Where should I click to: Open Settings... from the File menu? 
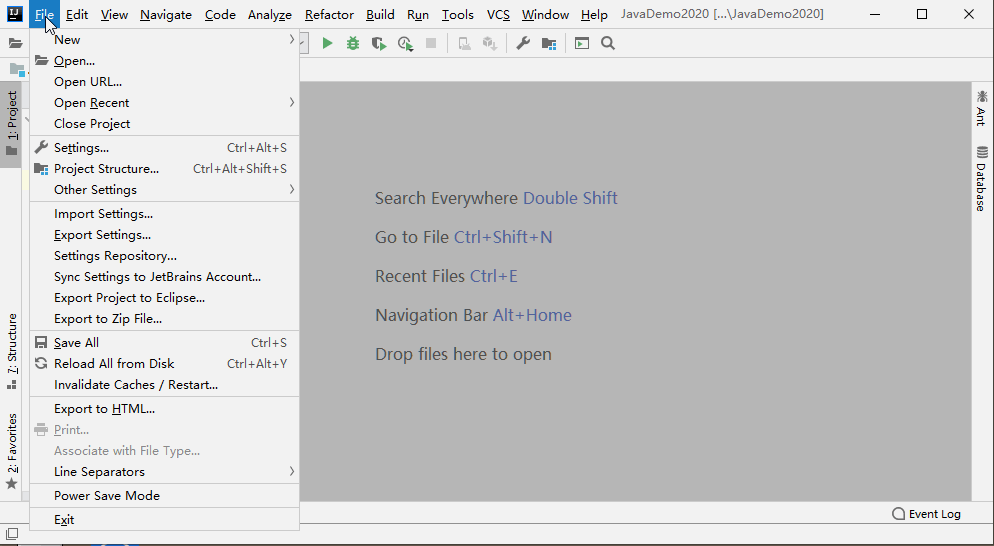pos(165,148)
